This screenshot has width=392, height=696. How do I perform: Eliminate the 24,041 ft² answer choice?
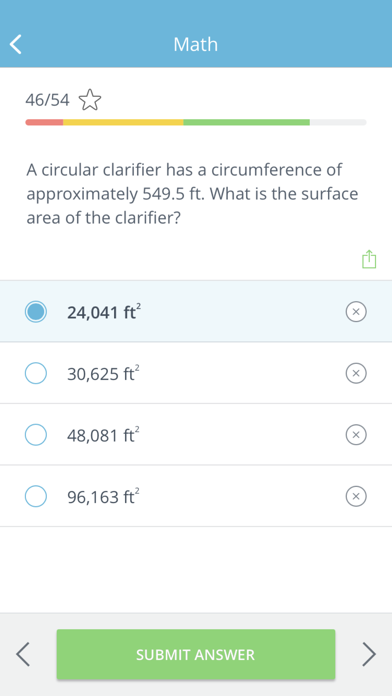click(x=356, y=312)
